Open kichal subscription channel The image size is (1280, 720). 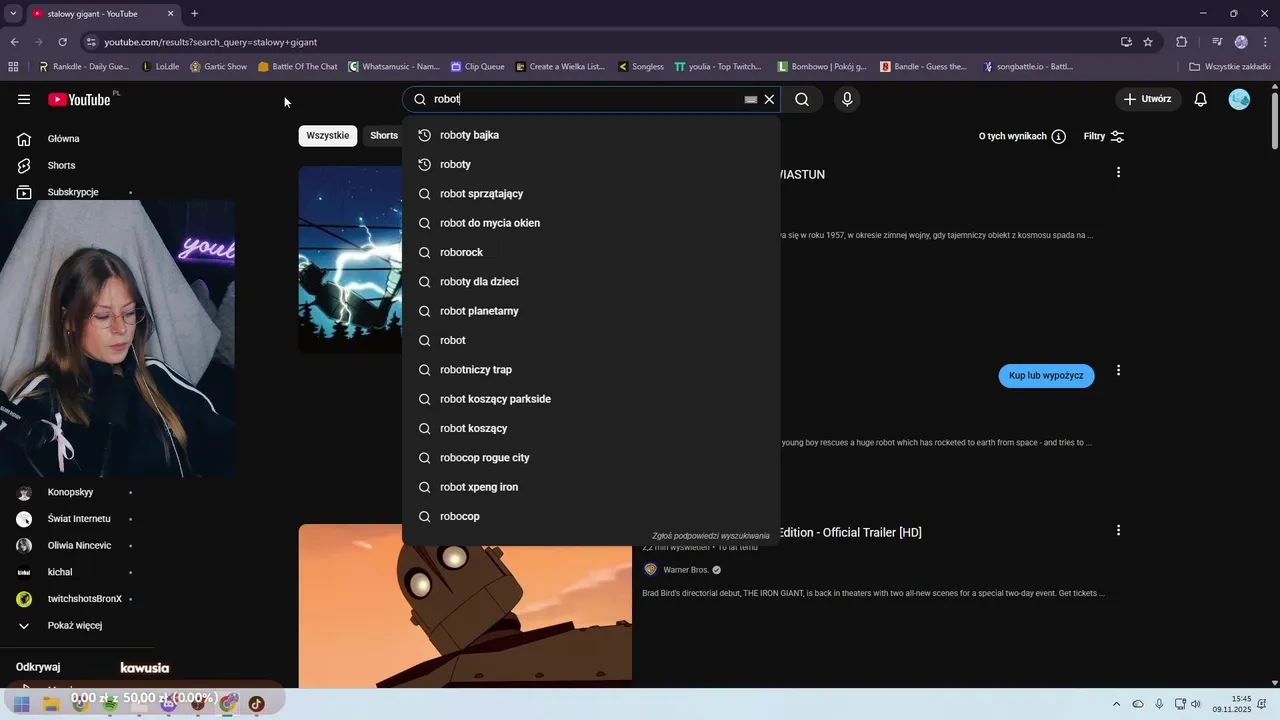60,572
